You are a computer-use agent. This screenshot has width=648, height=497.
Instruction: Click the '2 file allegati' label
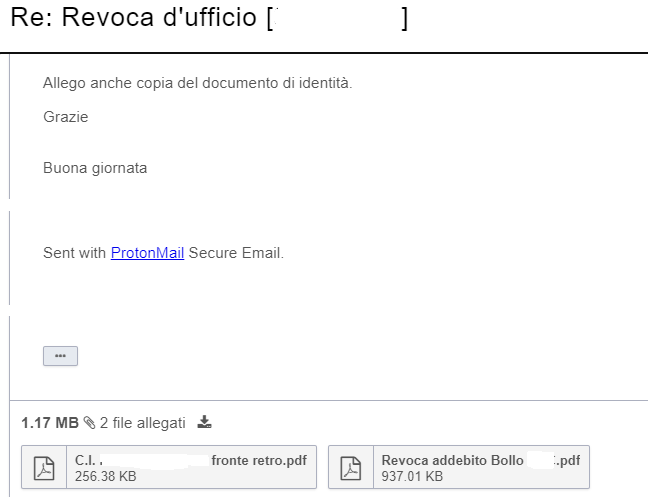142,423
